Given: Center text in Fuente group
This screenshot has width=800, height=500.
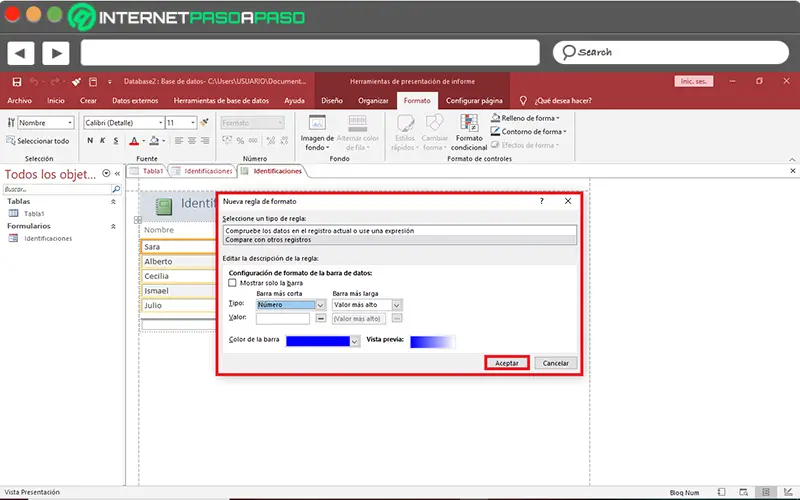Looking at the screenshot, I should tap(192, 141).
